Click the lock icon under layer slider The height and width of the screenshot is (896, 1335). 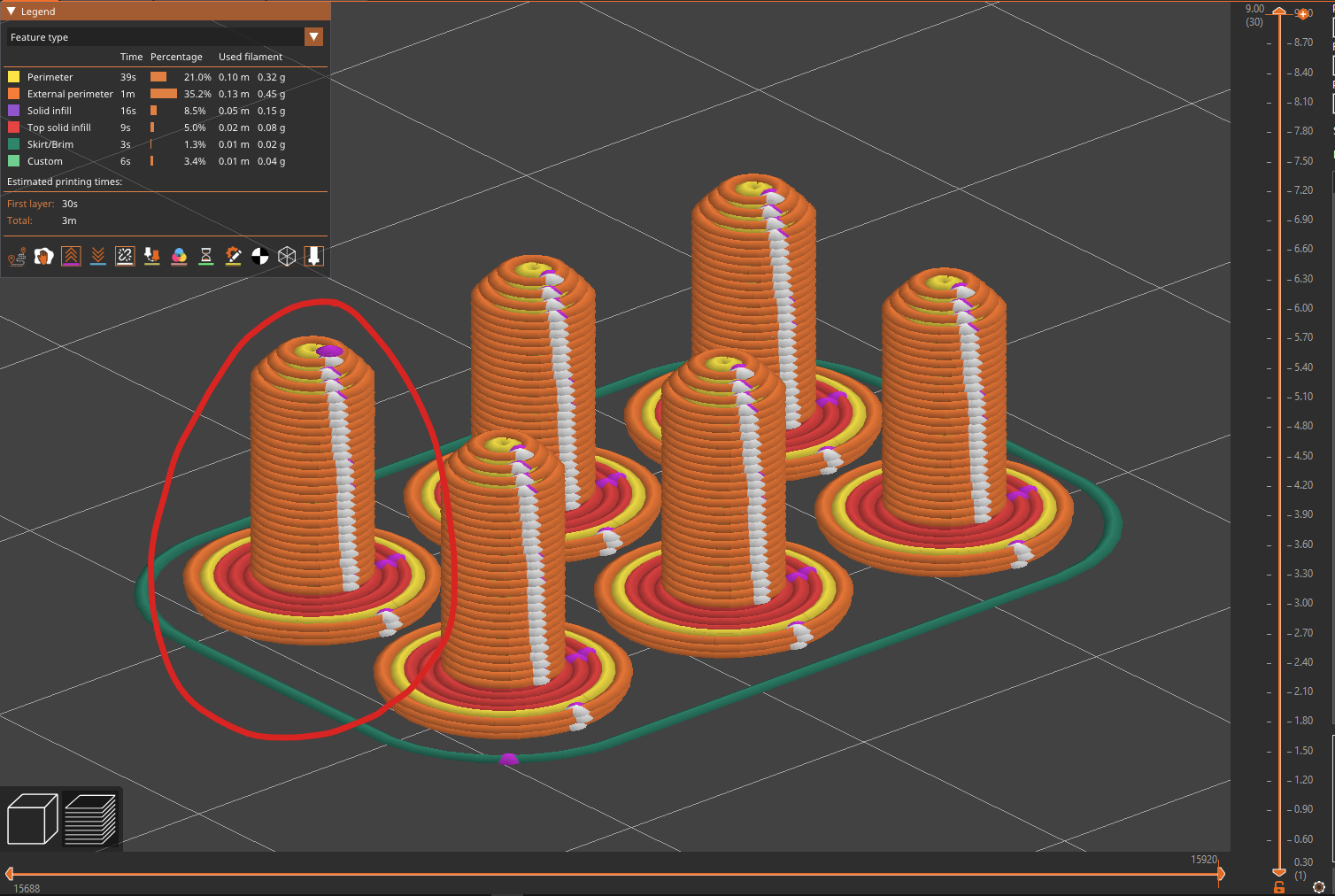pyautogui.click(x=1279, y=887)
